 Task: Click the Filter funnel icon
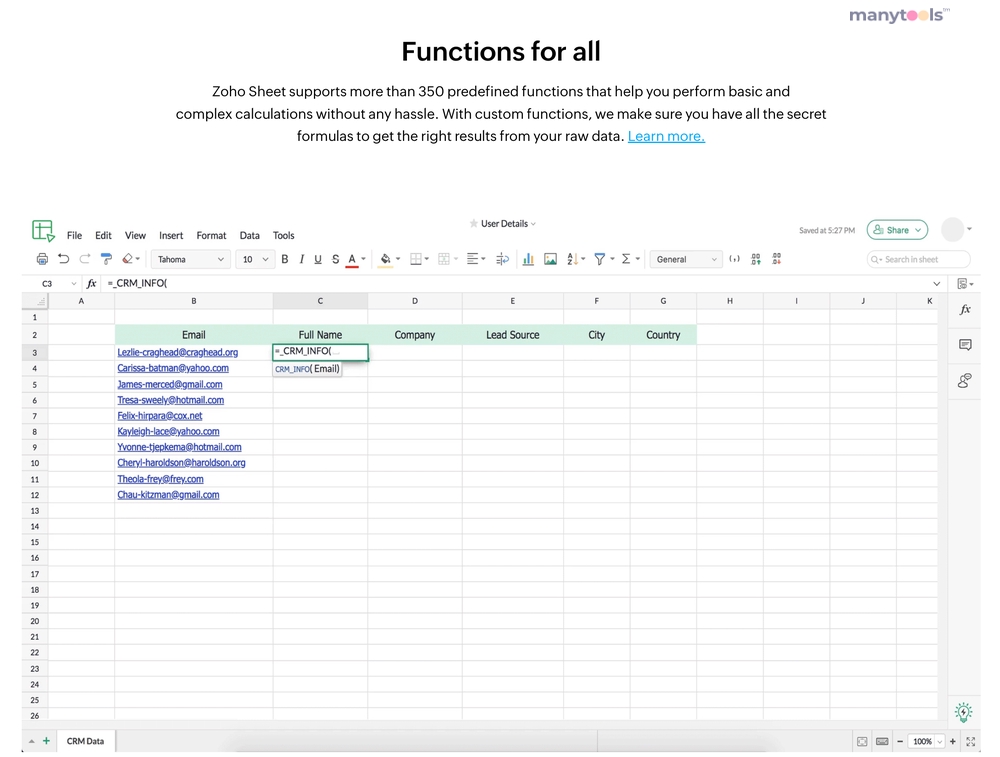coord(600,259)
